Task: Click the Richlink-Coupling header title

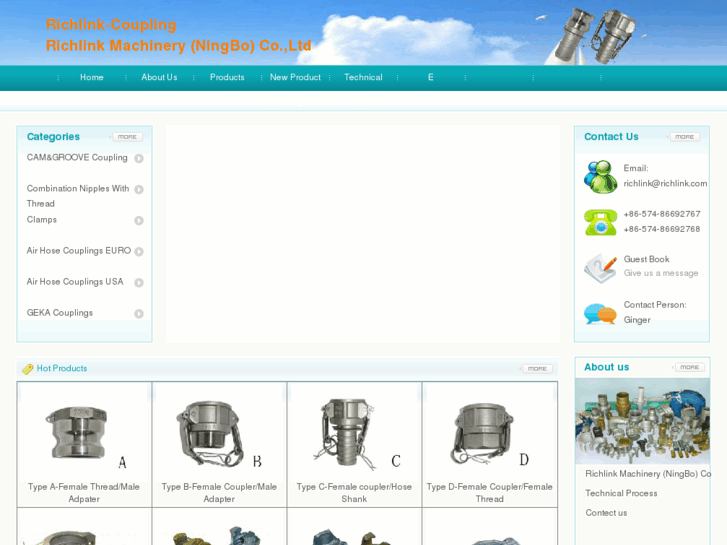Action: coord(111,25)
